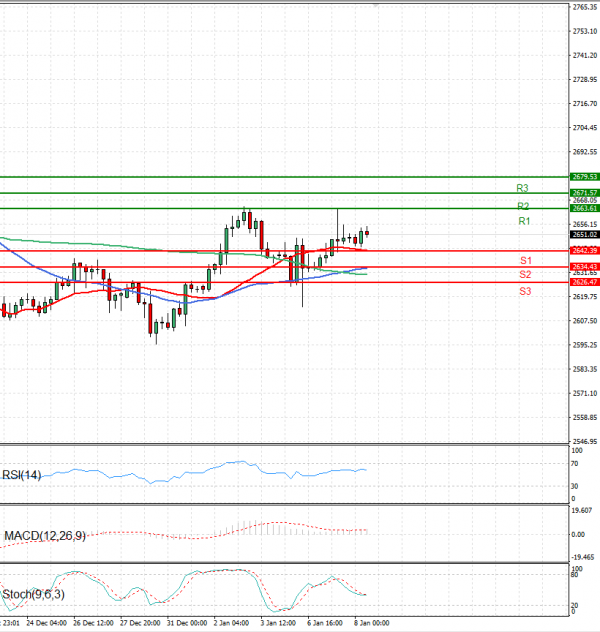
Task: Click the MACD scale value -19.465
Action: (x=583, y=557)
